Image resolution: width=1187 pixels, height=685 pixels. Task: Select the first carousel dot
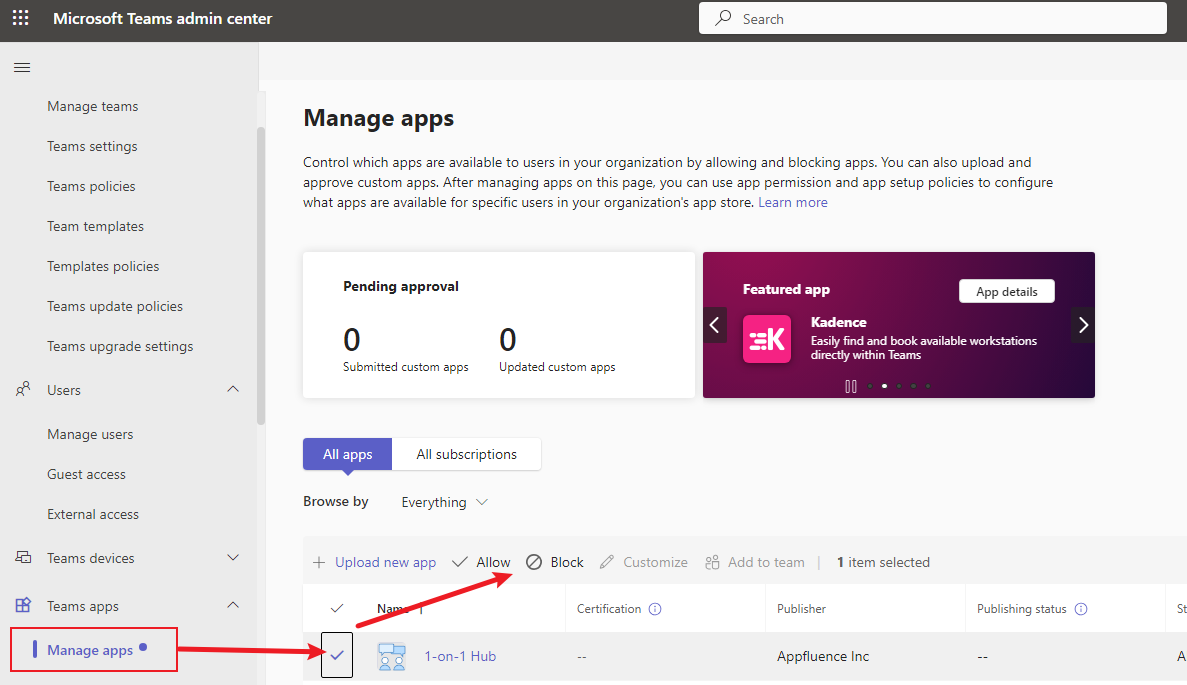point(870,386)
